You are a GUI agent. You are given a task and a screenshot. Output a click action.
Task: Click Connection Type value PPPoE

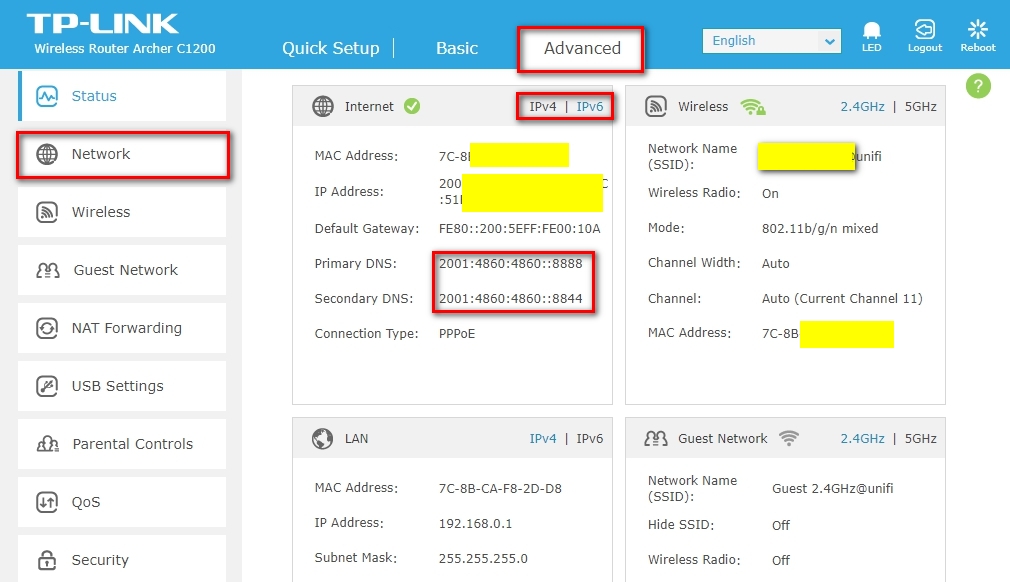tap(457, 334)
